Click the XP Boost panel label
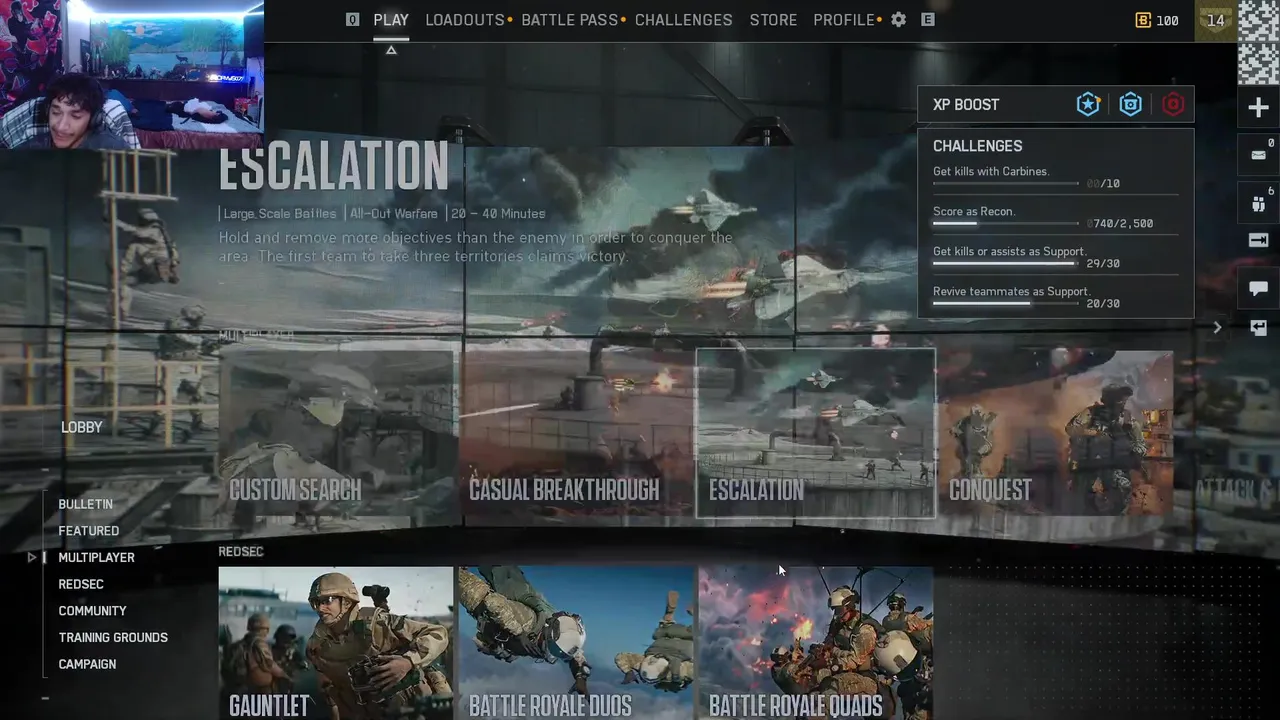The height and width of the screenshot is (720, 1280). point(966,105)
